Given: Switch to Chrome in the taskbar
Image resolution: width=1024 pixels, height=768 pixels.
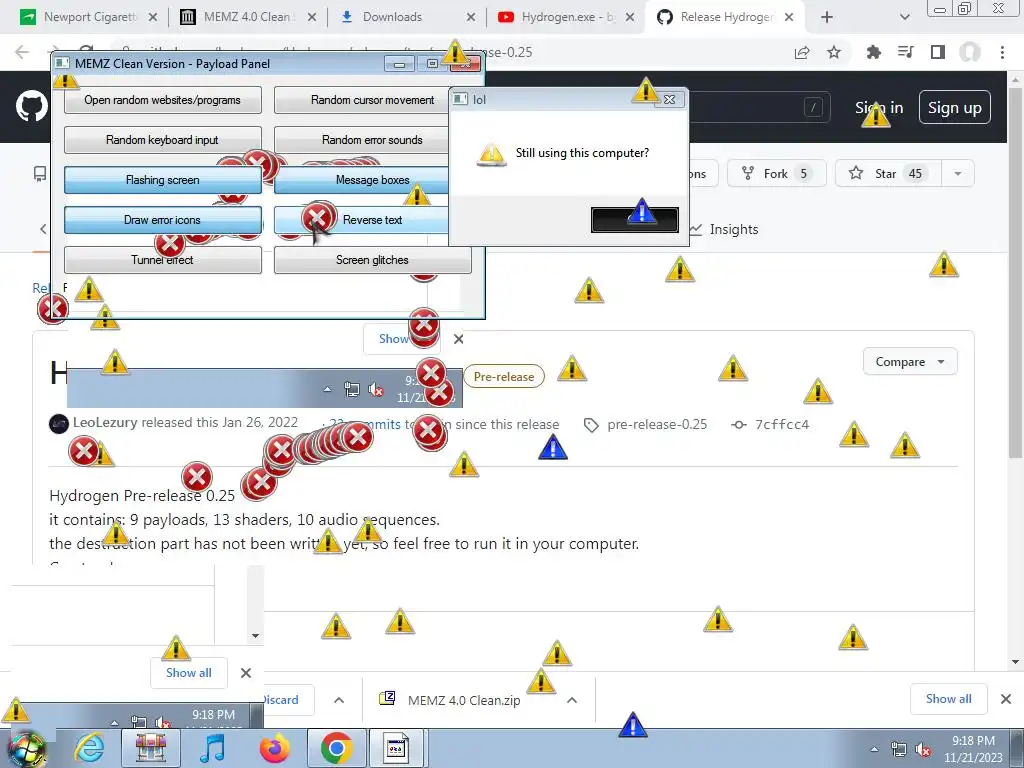Looking at the screenshot, I should [x=336, y=748].
